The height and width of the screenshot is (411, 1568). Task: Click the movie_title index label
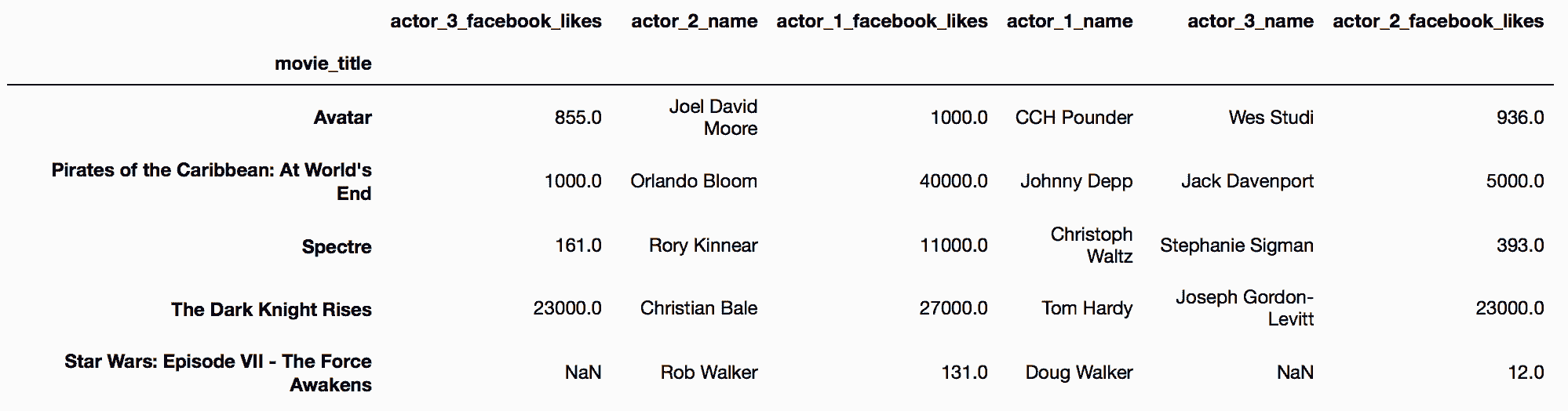coord(323,64)
